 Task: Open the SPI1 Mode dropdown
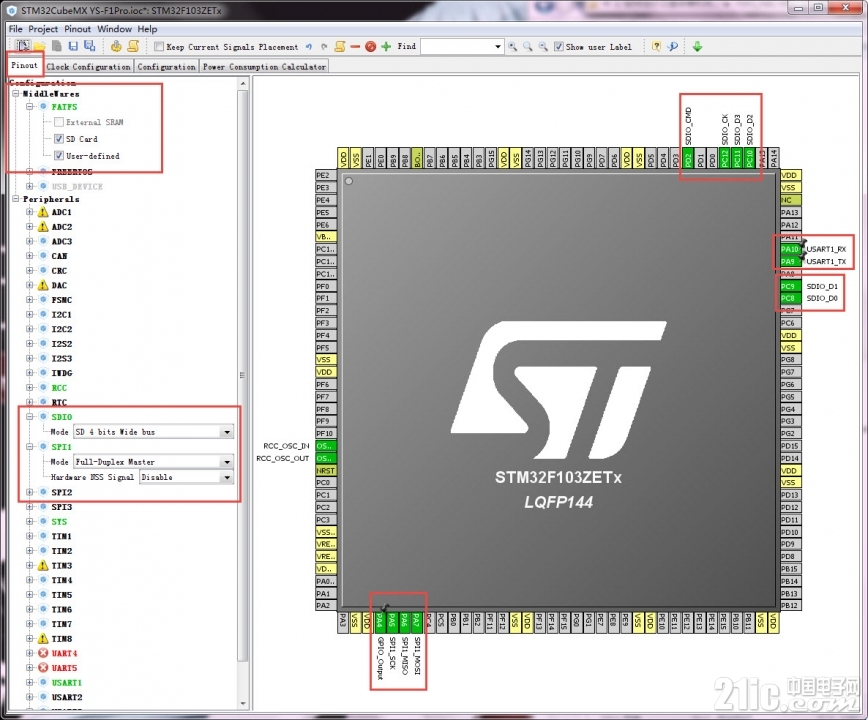pyautogui.click(x=227, y=462)
